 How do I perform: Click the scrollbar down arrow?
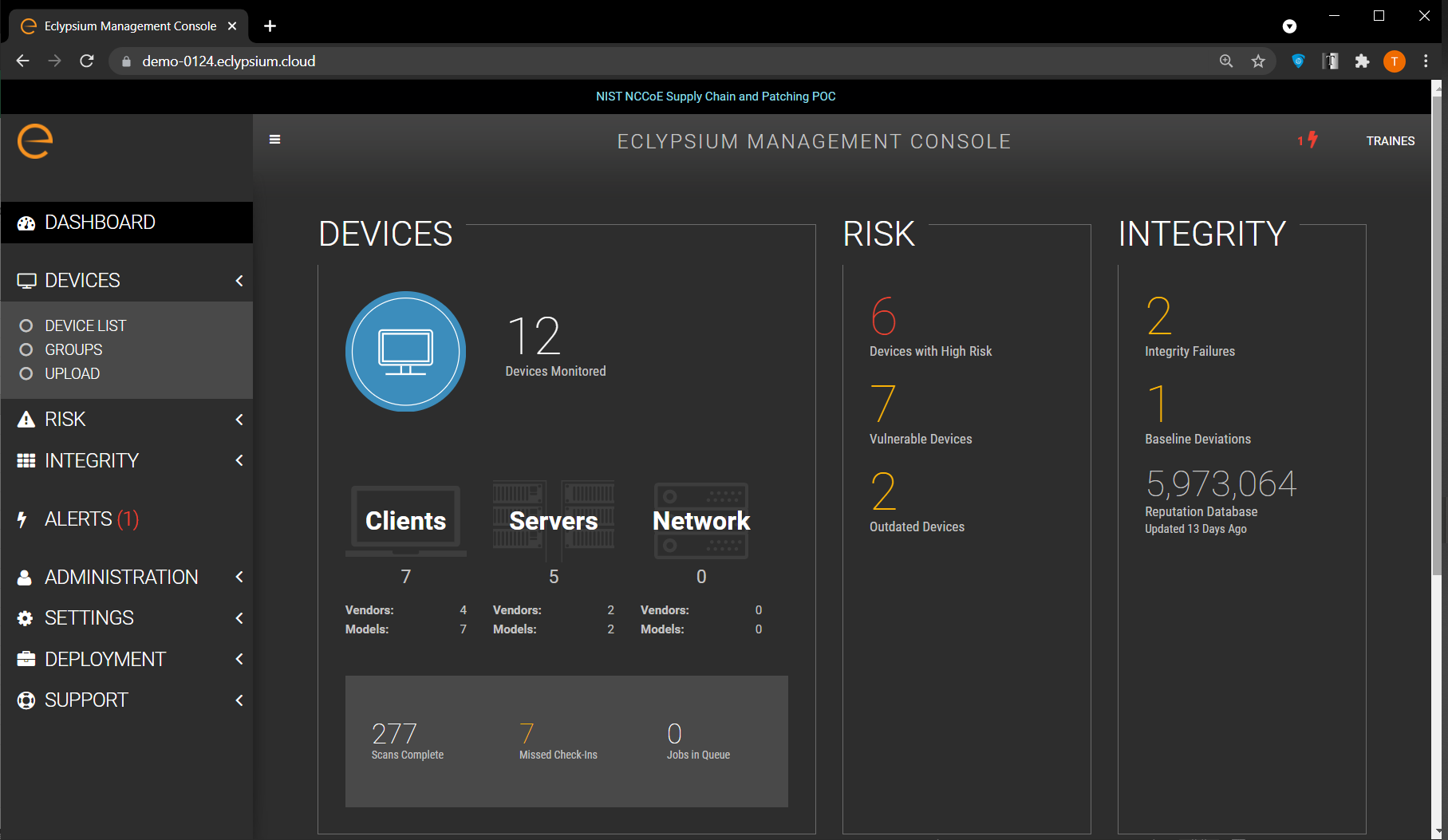coord(1437,832)
